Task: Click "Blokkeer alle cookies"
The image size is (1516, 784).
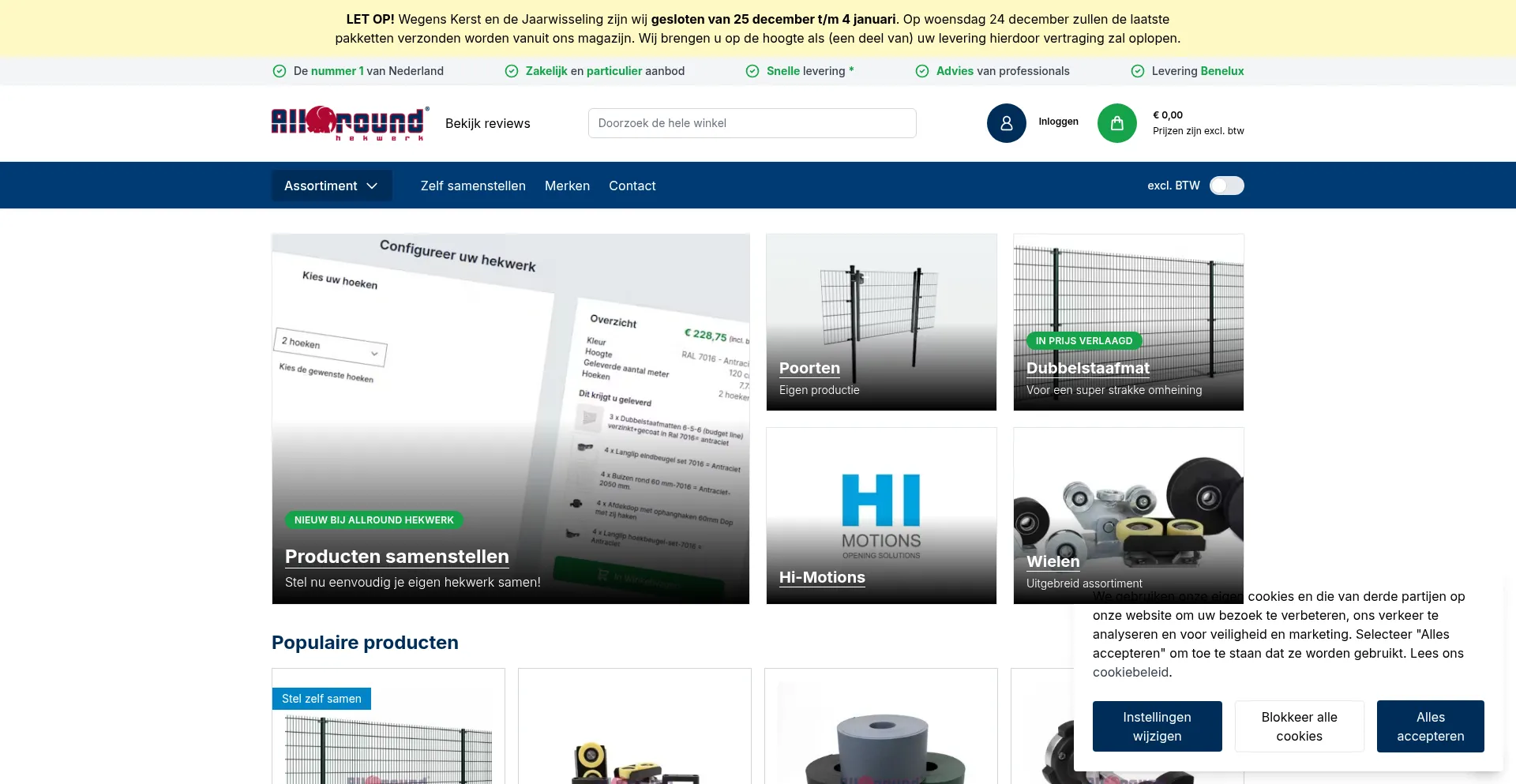Action: click(1299, 726)
